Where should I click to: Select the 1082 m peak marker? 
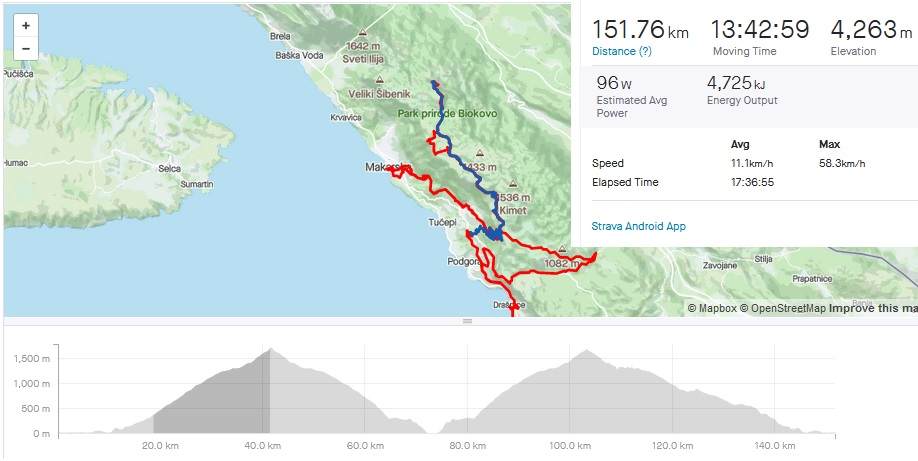click(563, 249)
